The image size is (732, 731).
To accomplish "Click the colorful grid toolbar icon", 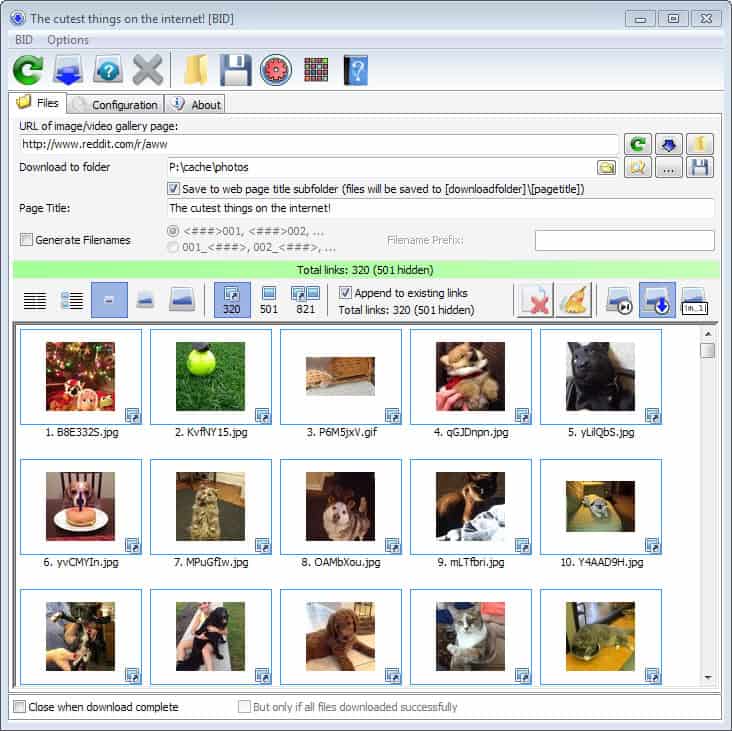I will 316,70.
